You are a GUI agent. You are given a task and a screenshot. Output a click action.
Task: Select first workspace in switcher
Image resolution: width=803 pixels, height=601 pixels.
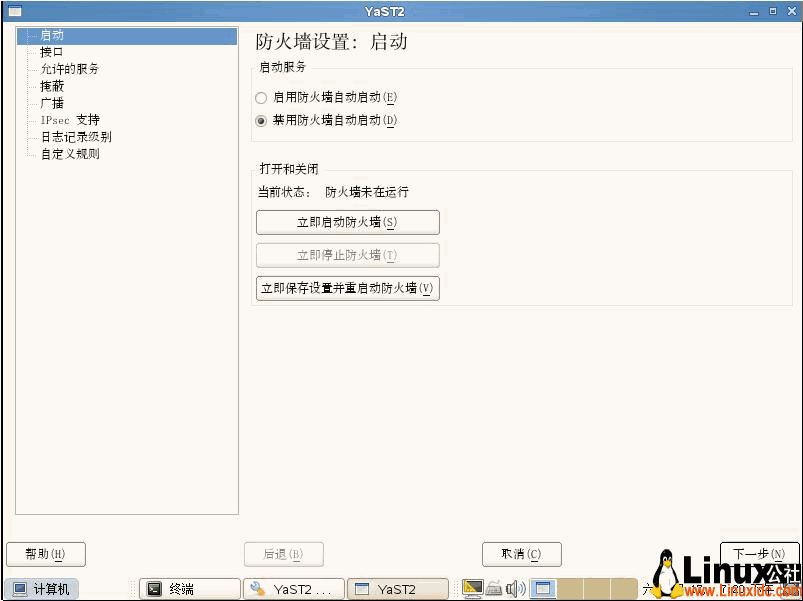pyautogui.click(x=543, y=589)
